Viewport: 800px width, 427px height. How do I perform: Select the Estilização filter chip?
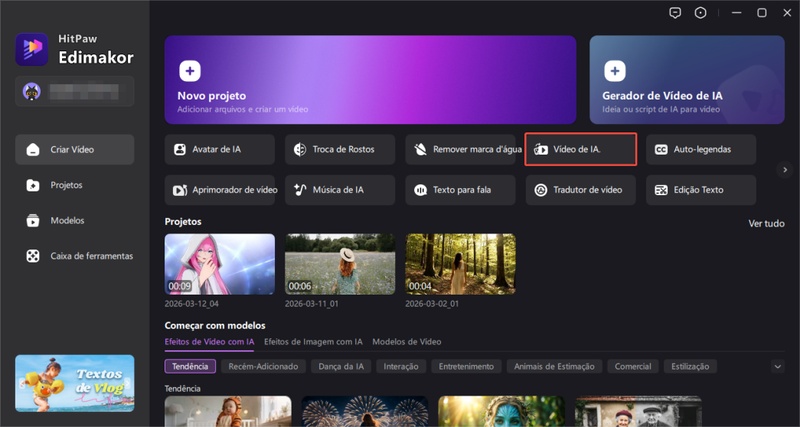click(690, 366)
